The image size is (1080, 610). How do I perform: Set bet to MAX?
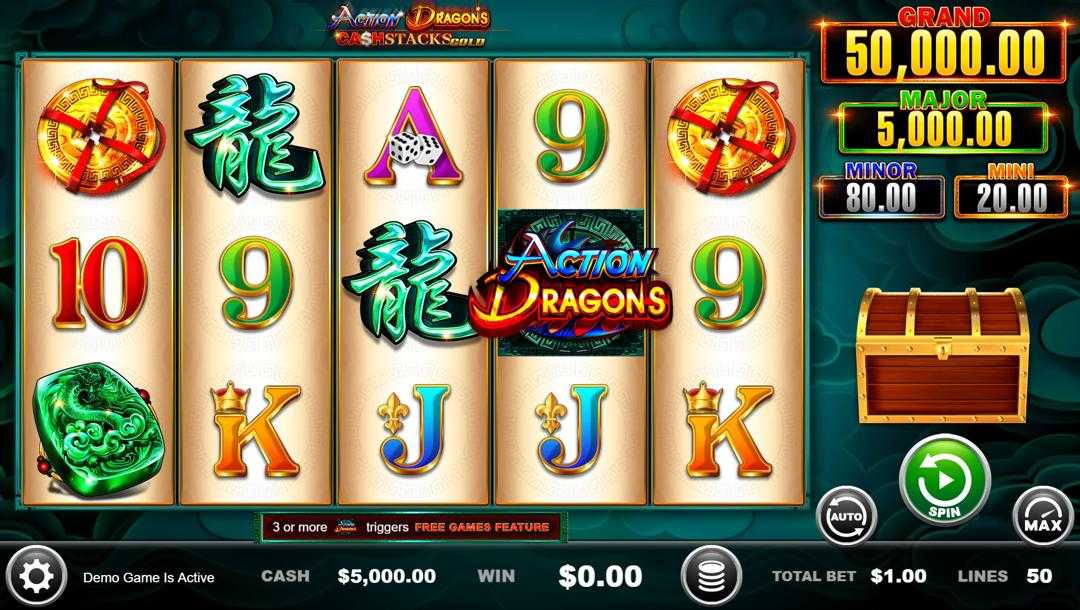pos(1043,516)
